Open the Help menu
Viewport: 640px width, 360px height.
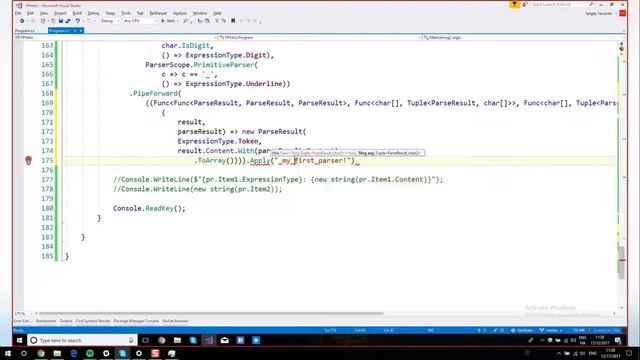pos(217,13)
